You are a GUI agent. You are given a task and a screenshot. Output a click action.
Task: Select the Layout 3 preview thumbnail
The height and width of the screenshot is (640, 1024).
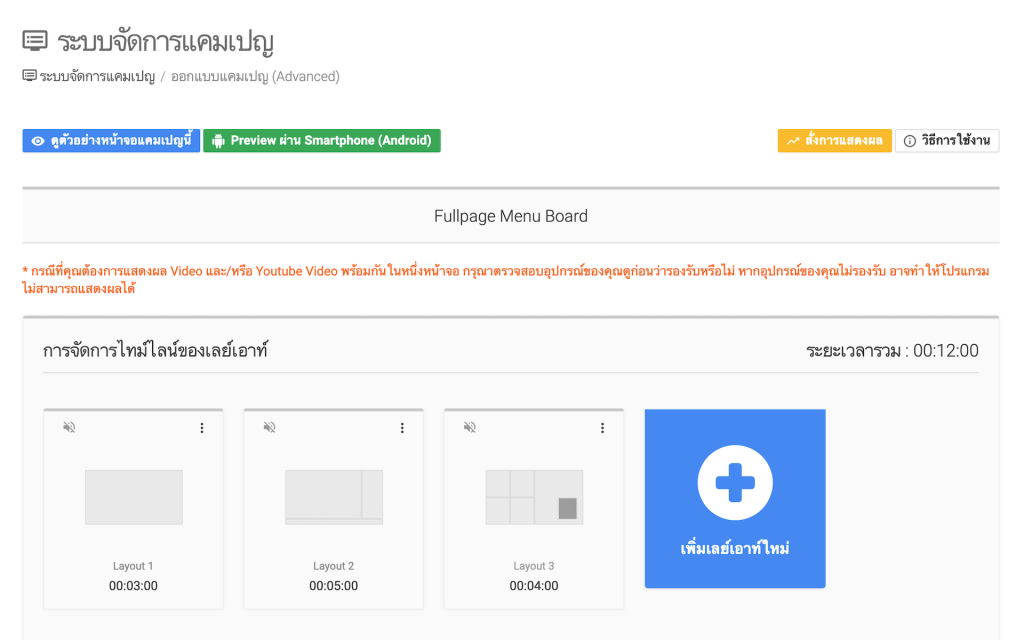pyautogui.click(x=533, y=497)
